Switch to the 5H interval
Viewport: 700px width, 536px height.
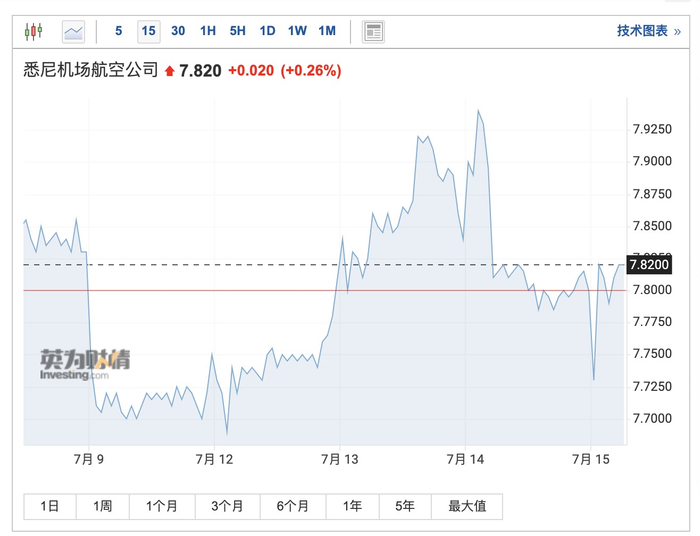click(237, 31)
